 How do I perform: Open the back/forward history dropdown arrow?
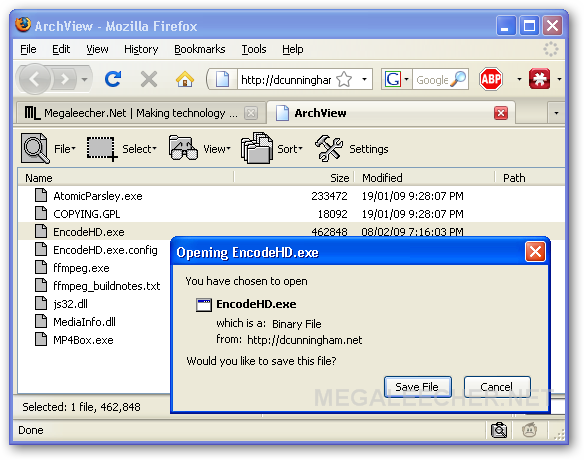tap(85, 79)
